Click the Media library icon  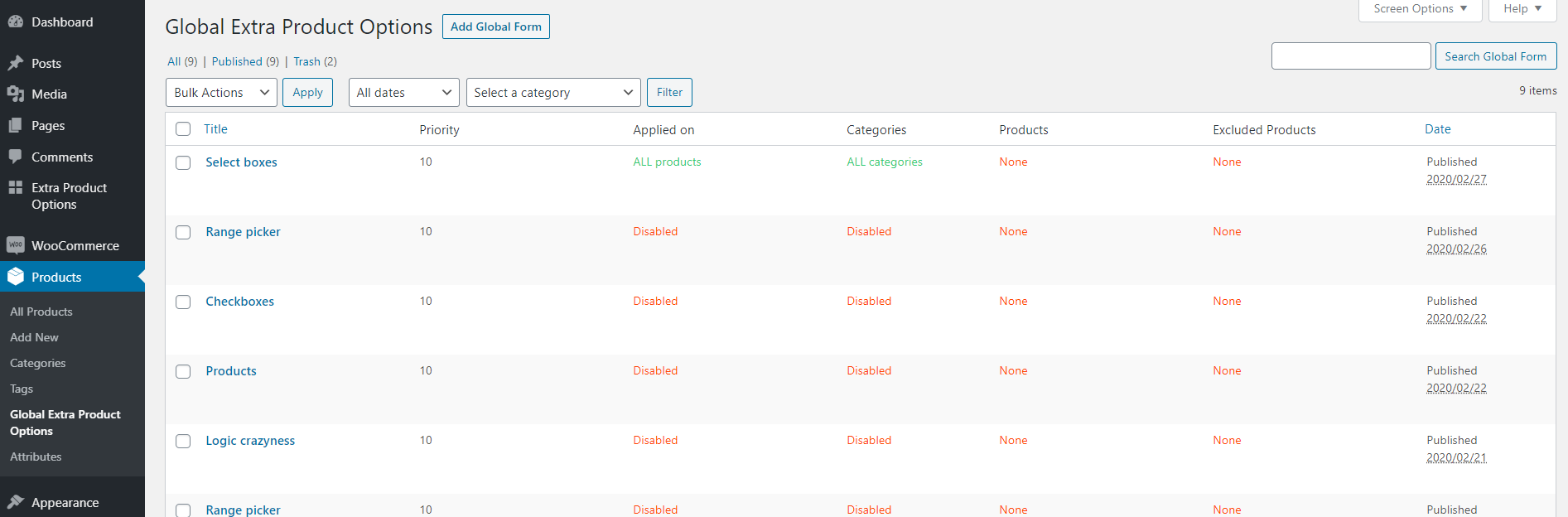[15, 94]
